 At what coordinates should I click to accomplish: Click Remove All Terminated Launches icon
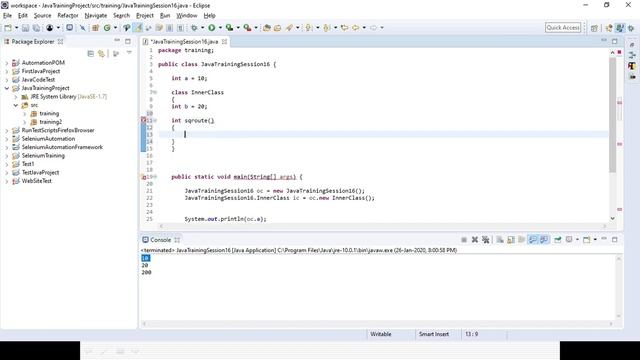485,240
